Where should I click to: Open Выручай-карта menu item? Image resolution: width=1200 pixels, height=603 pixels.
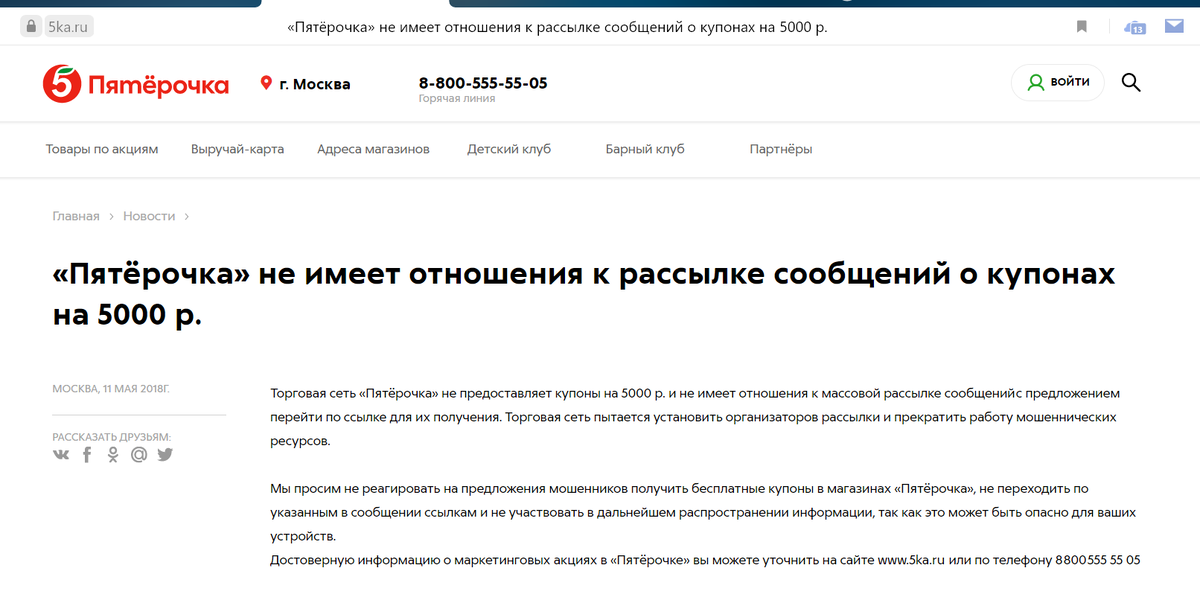238,149
